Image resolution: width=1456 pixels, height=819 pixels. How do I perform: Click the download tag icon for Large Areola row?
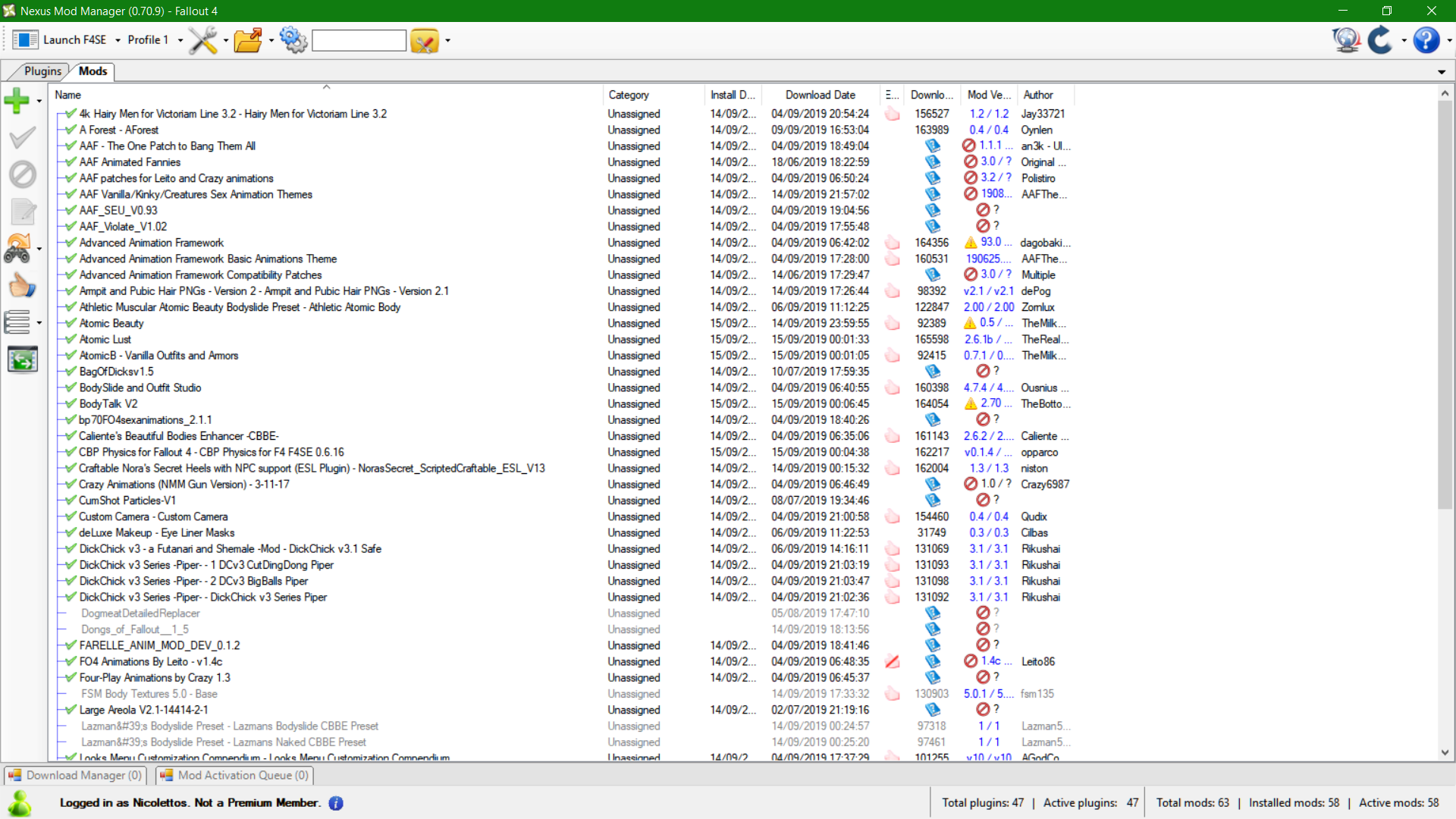(x=932, y=710)
